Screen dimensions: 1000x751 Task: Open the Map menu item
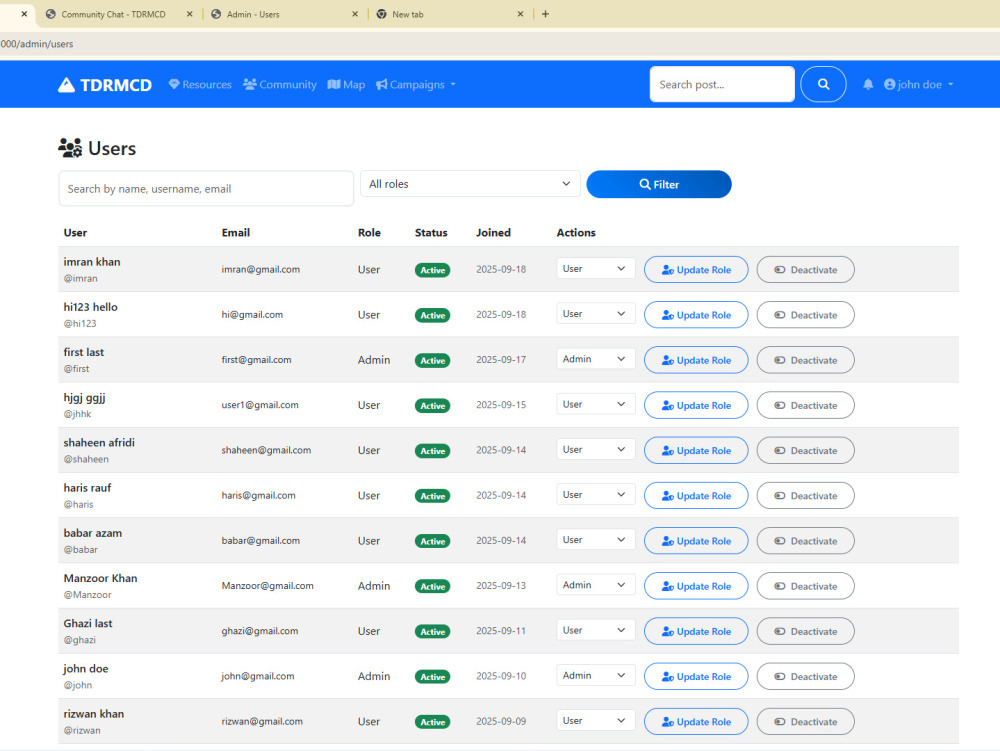tap(346, 84)
